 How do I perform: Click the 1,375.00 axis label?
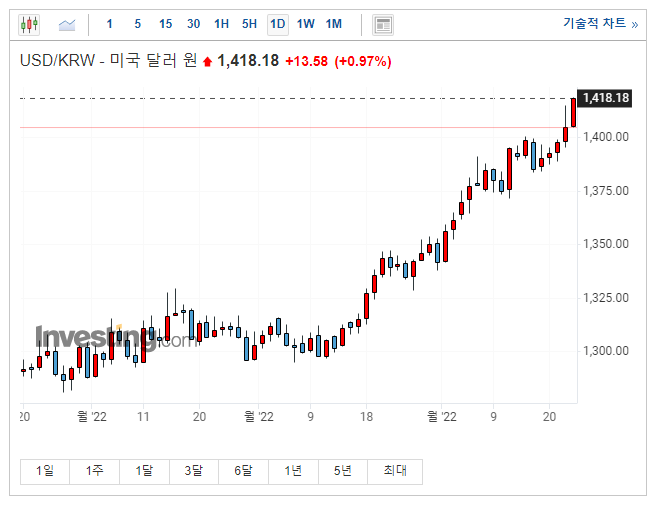pos(606,191)
